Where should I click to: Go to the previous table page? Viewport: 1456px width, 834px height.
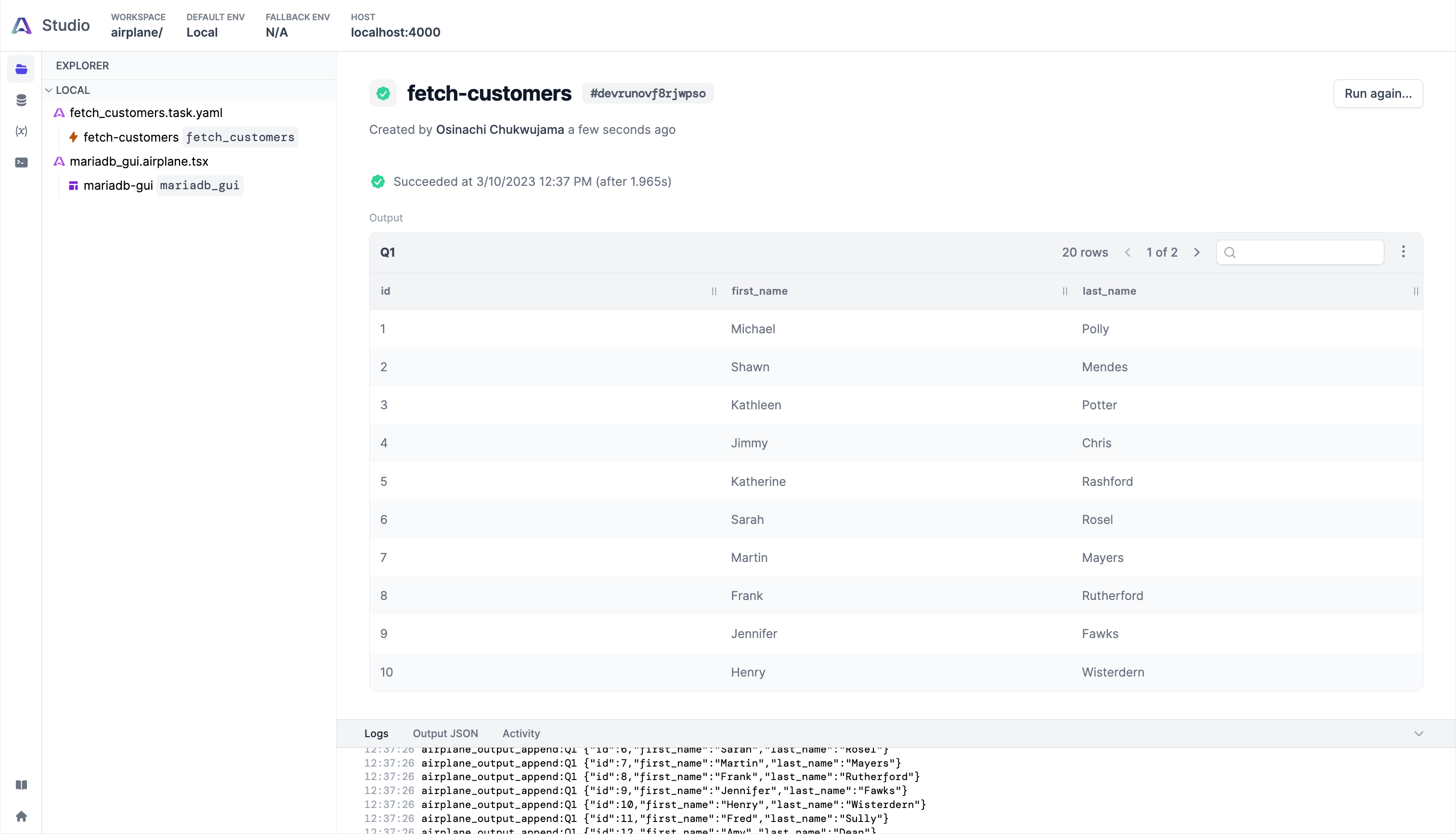pyautogui.click(x=1128, y=253)
